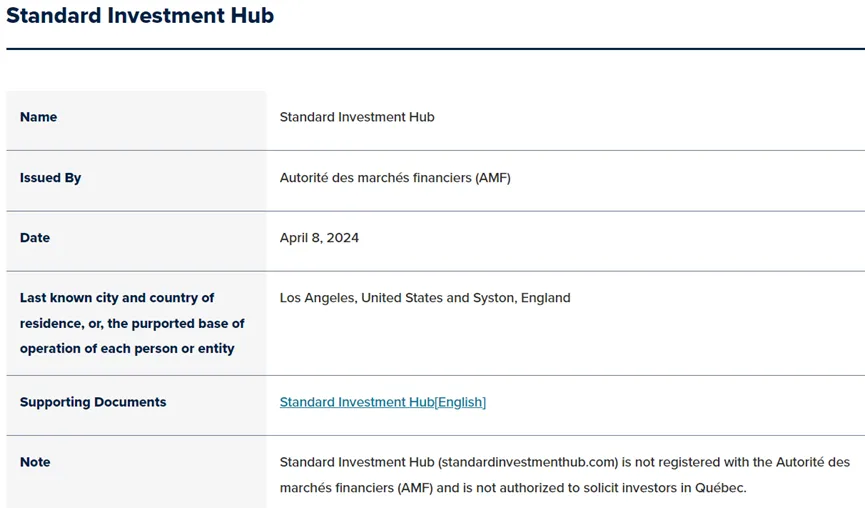Open the Standard Investment Hub[English] supporting document link

coord(382,402)
